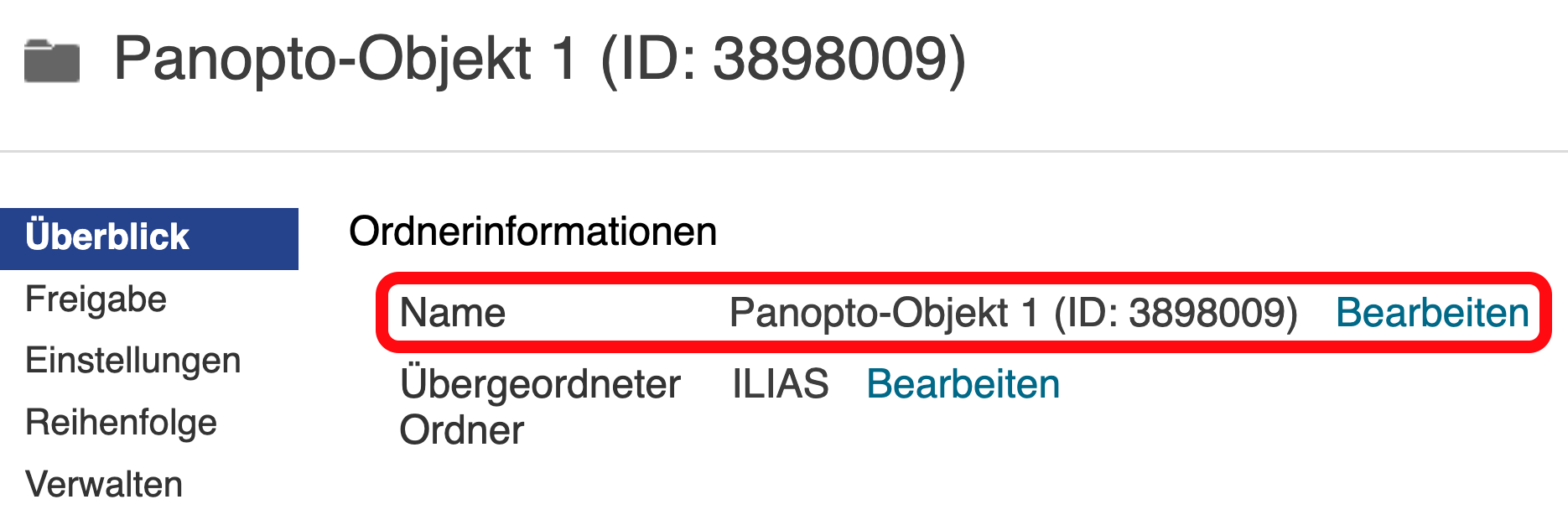This screenshot has width=1568, height=515.
Task: Click Bearbeiten next to ILIAS parent folder
Action: [x=963, y=384]
